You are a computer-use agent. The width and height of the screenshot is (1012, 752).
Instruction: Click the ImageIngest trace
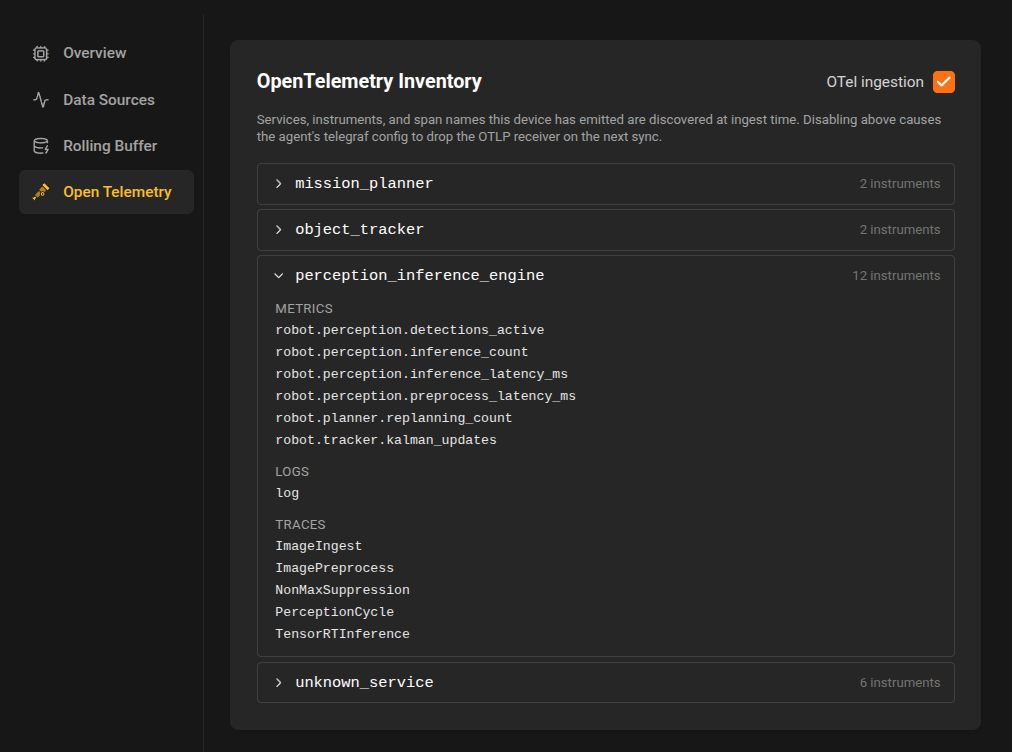coord(318,546)
